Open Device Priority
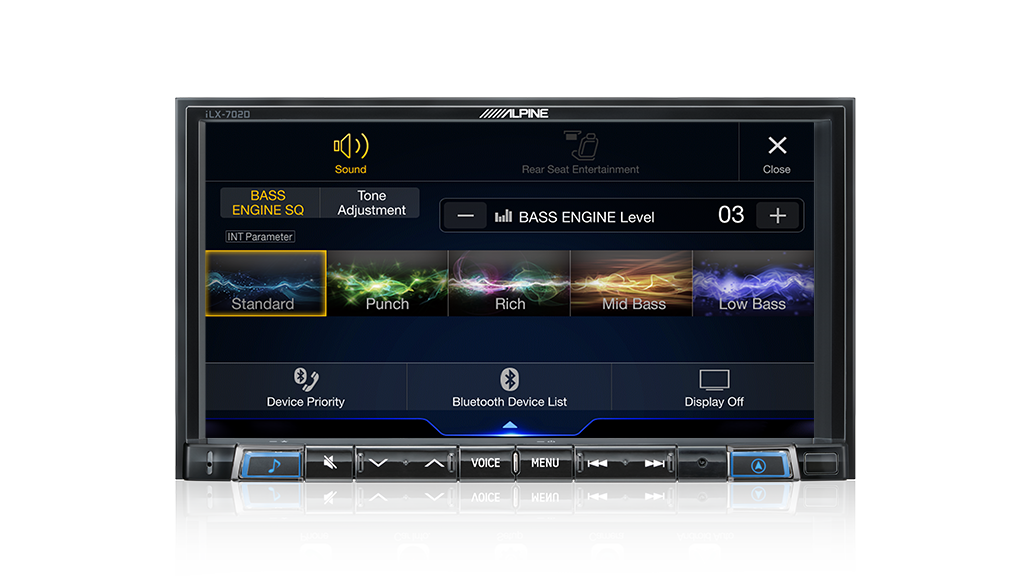The image size is (1024, 577). tap(305, 388)
